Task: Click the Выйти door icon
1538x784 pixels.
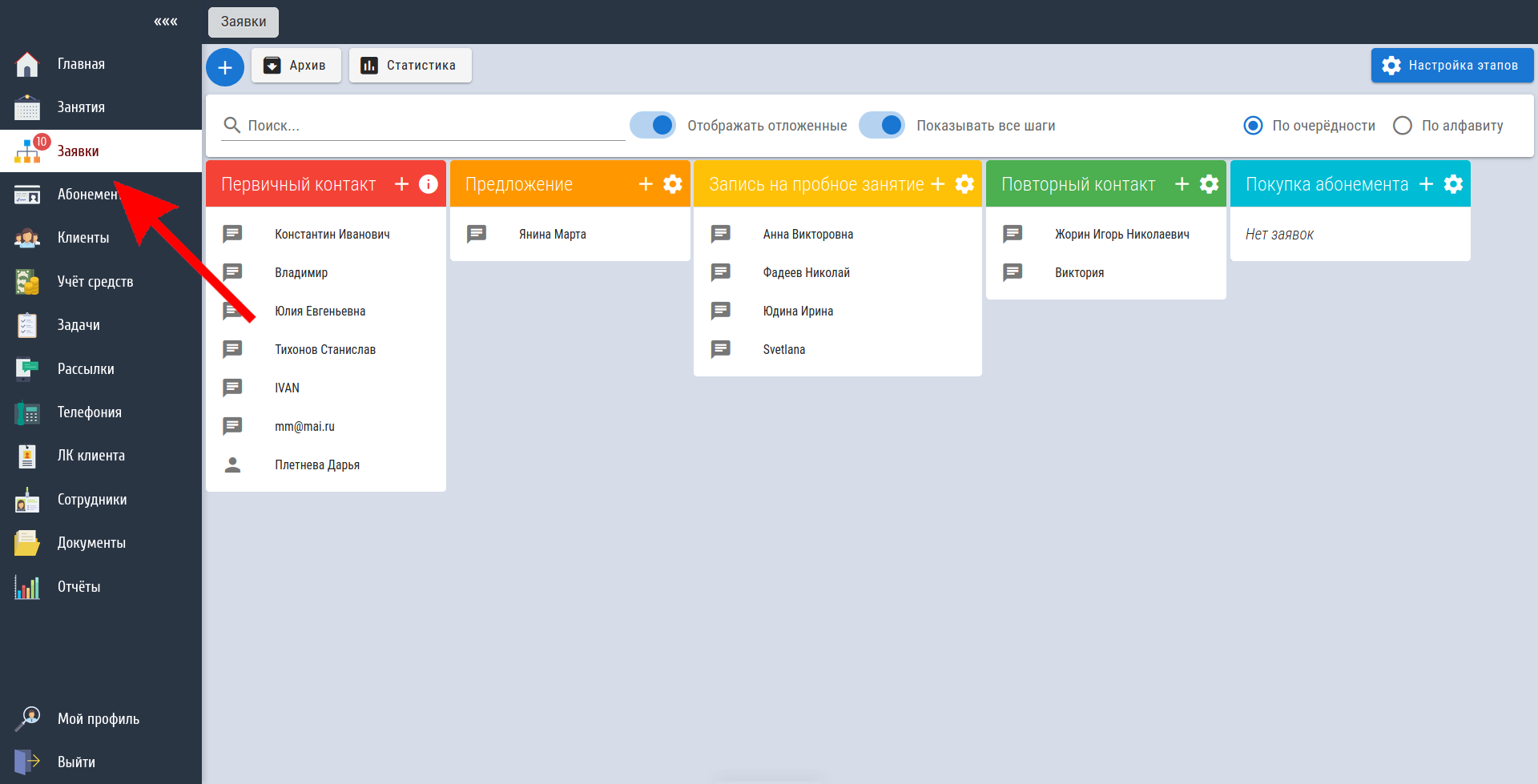Action: click(x=27, y=762)
